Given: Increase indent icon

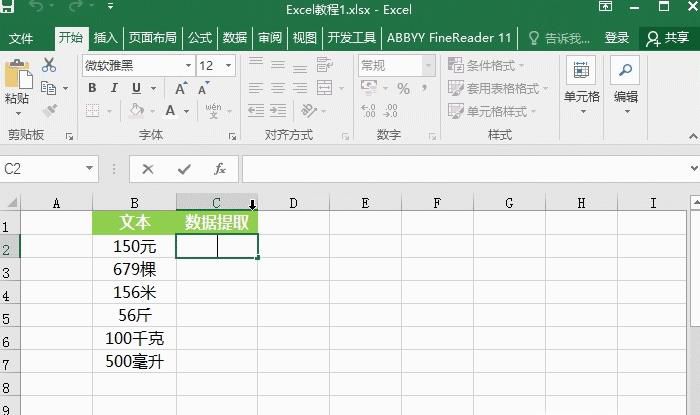Looking at the screenshot, I should pyautogui.click(x=278, y=110).
